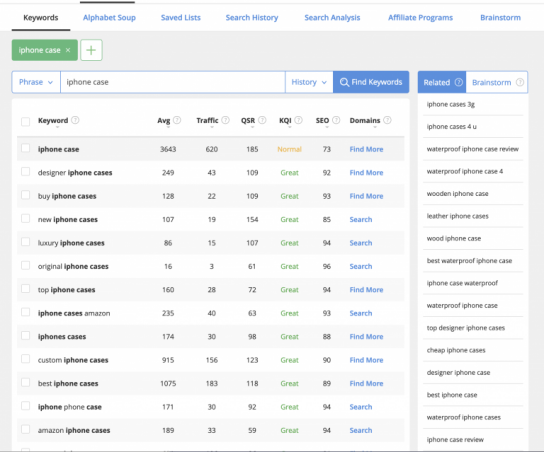Open the help icon next to Avg column
Screen dimensions: 544x453
point(177,120)
